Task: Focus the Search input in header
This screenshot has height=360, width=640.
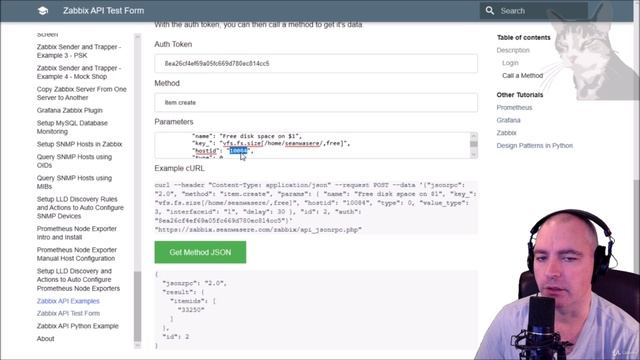Action: click(534, 11)
